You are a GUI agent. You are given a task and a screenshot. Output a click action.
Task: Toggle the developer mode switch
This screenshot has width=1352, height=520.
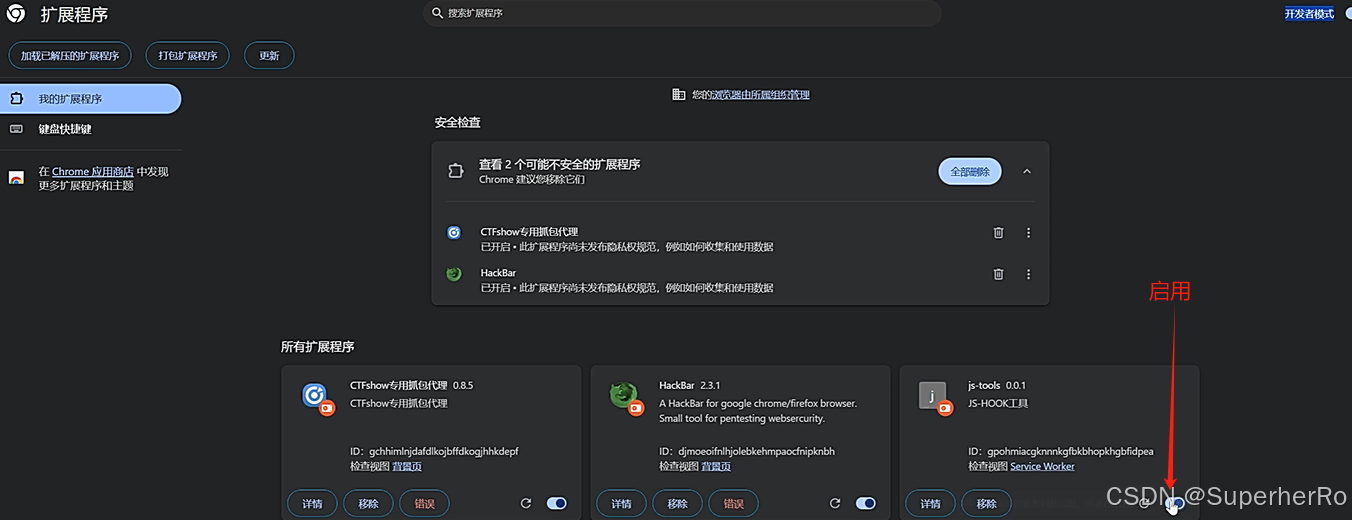coord(1347,14)
